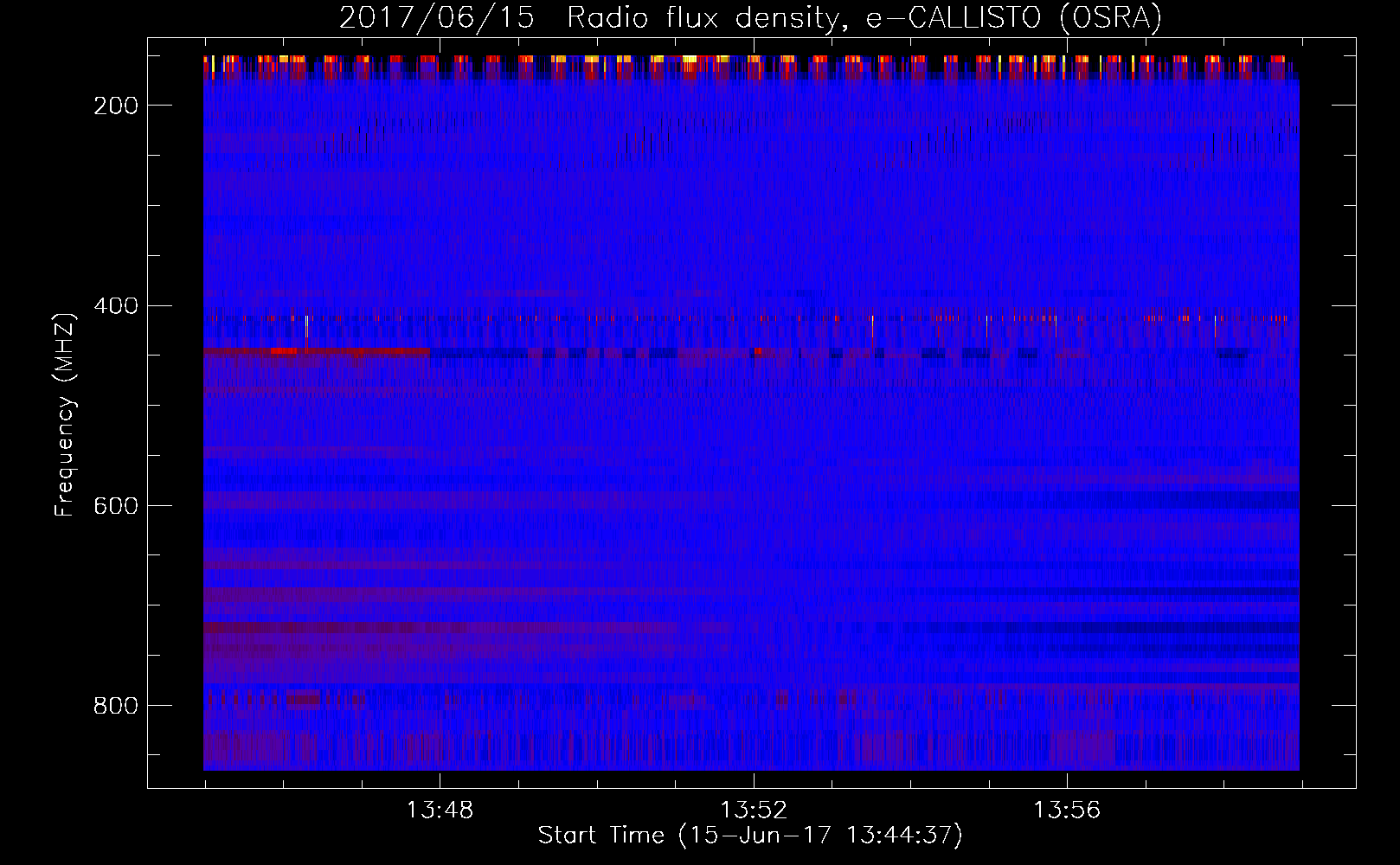Click the '400' frequency tick label
Viewport: 1400px width, 865px height.
click(116, 306)
